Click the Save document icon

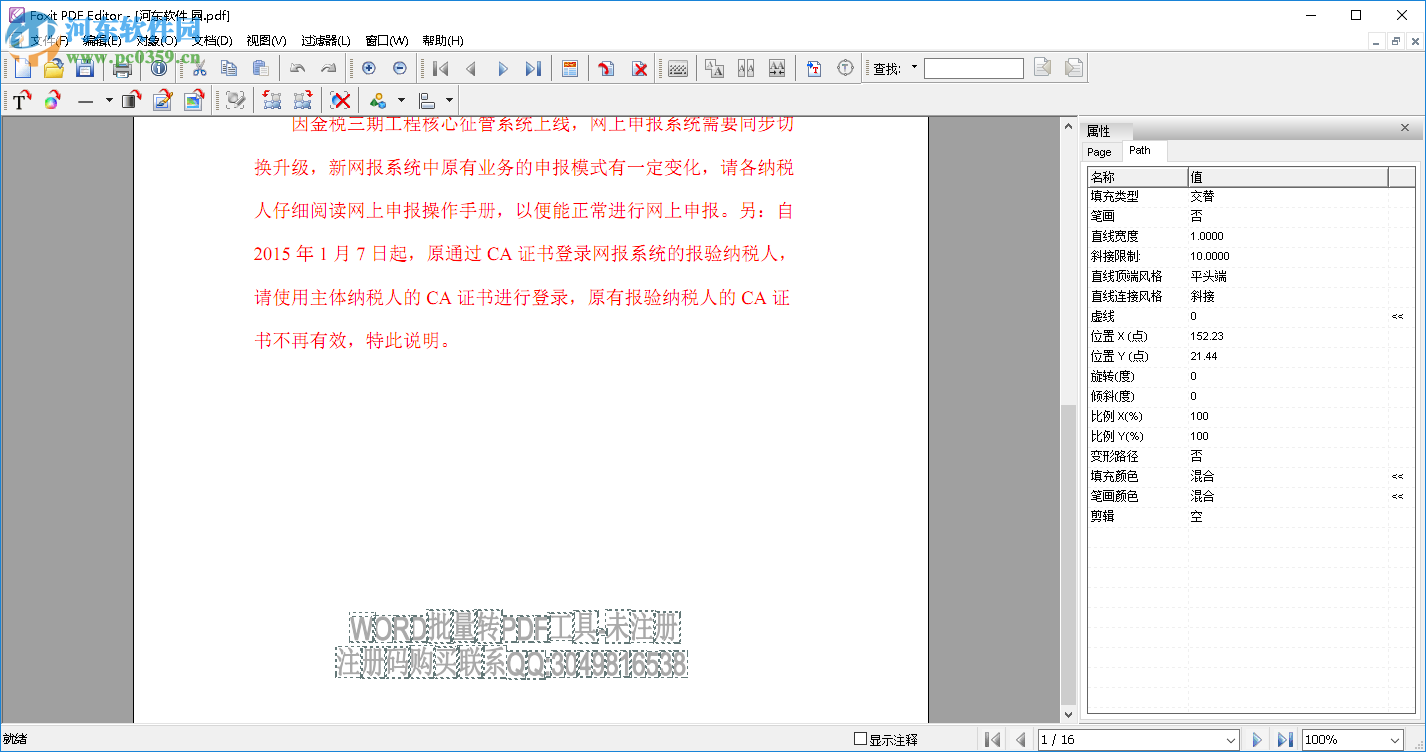click(x=85, y=68)
